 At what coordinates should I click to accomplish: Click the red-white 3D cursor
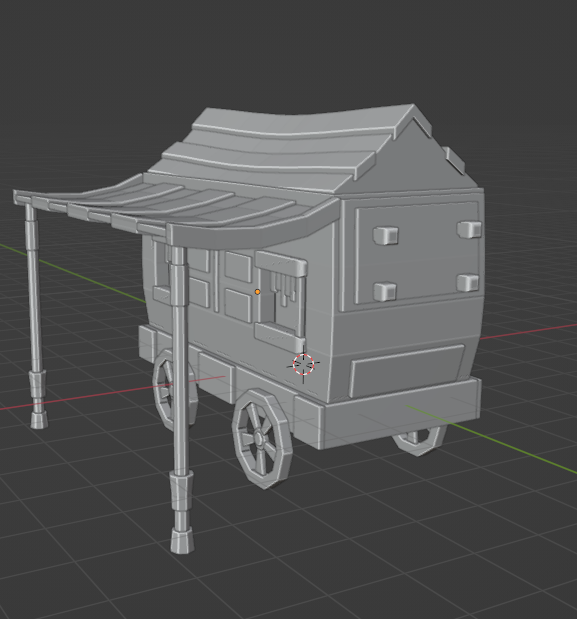click(x=303, y=364)
